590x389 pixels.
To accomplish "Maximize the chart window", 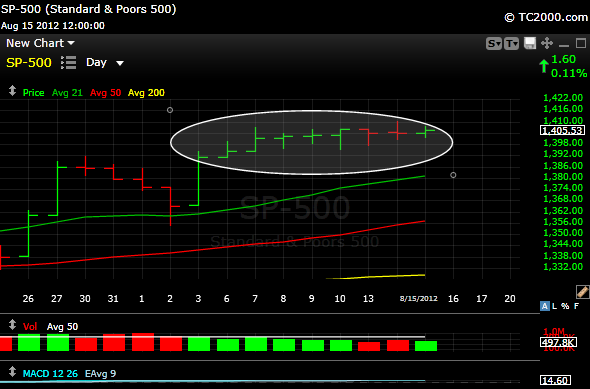I will point(581,43).
